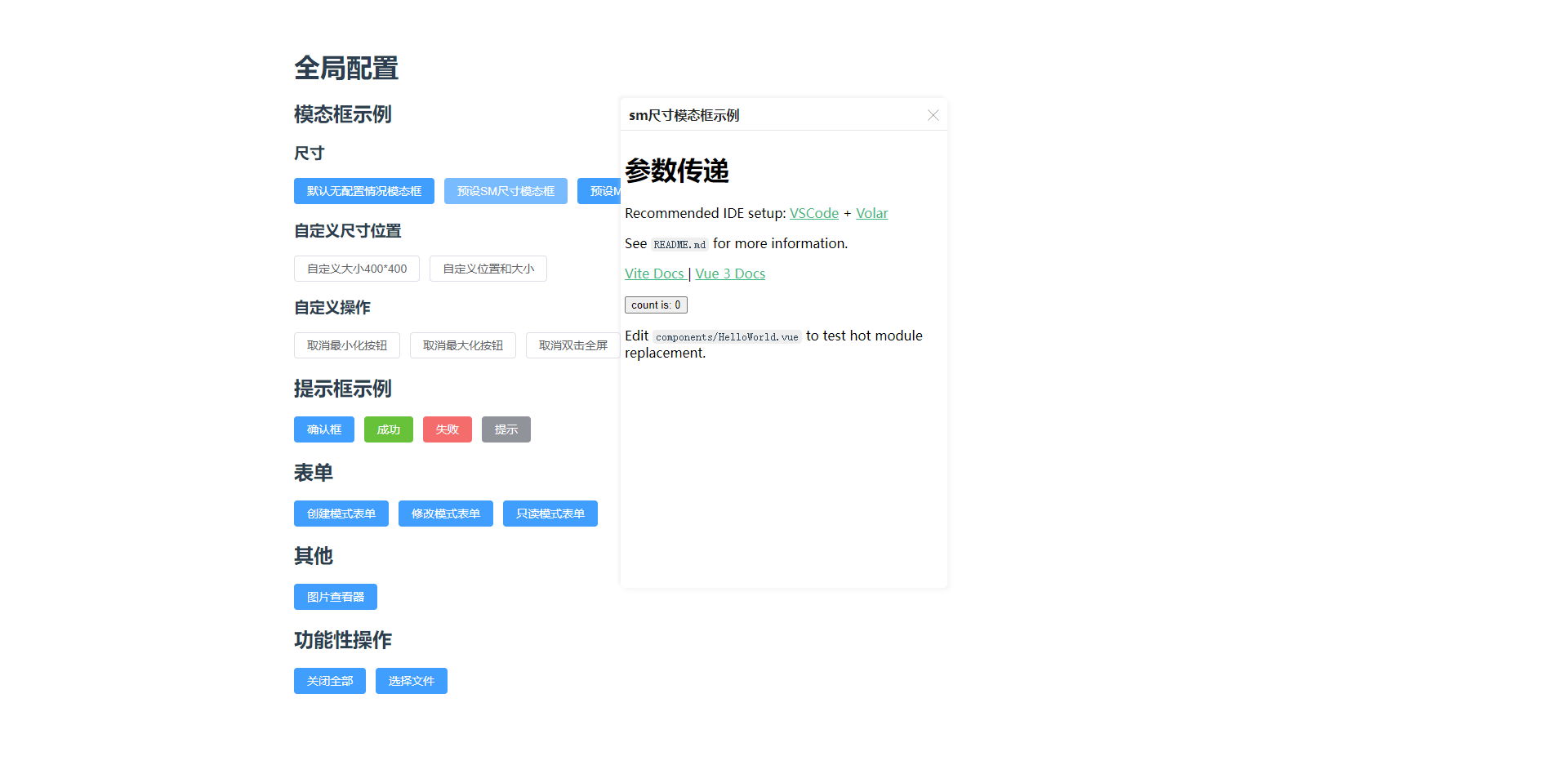
Task: Open 修改模式表单 form
Action: coord(446,514)
